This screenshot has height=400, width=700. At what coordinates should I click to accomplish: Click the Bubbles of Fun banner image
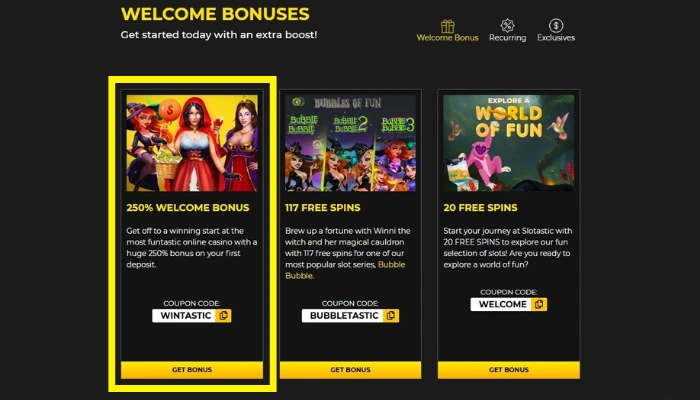[x=350, y=143]
